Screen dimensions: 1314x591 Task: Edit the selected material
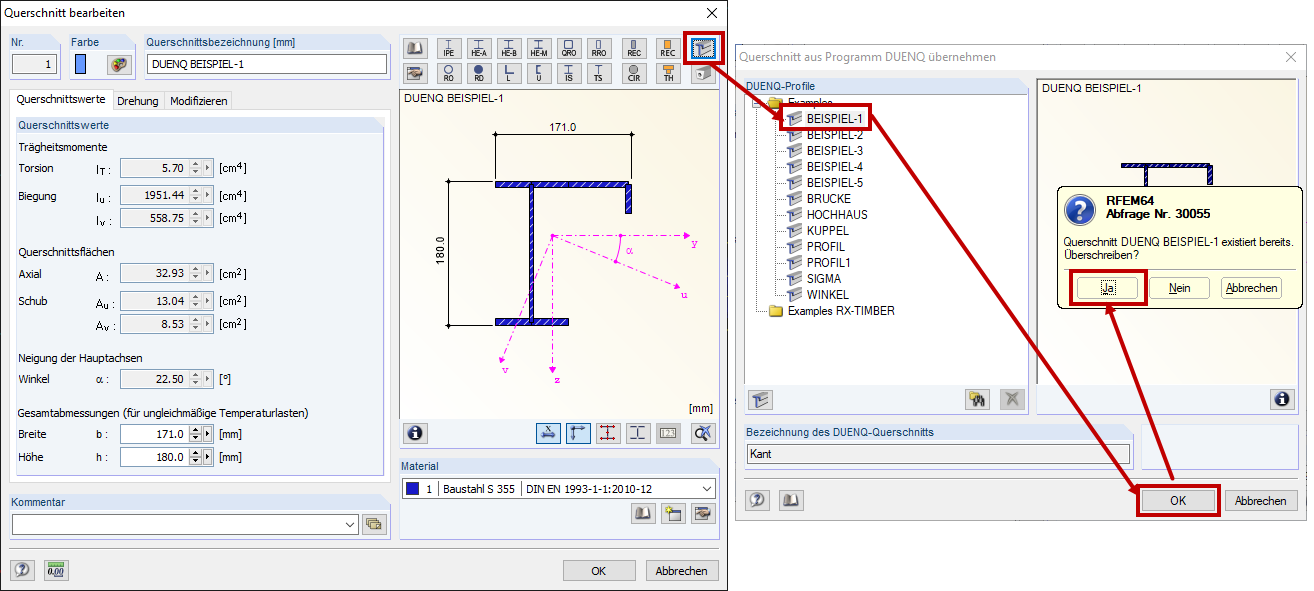pyautogui.click(x=704, y=514)
